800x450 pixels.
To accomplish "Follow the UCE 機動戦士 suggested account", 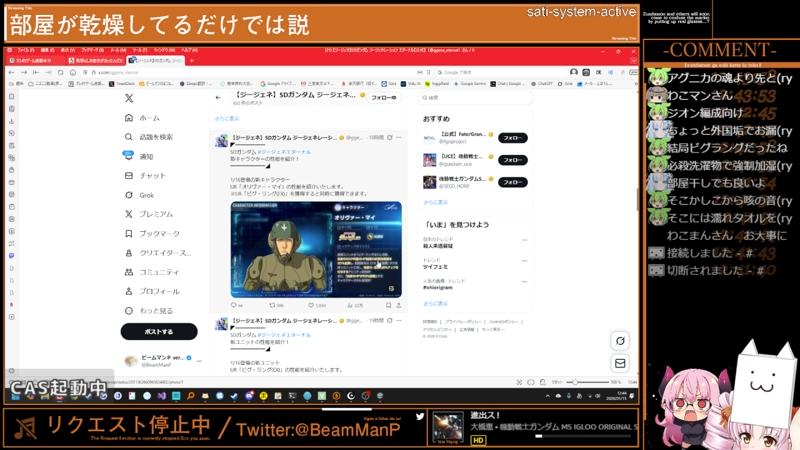I will (513, 160).
